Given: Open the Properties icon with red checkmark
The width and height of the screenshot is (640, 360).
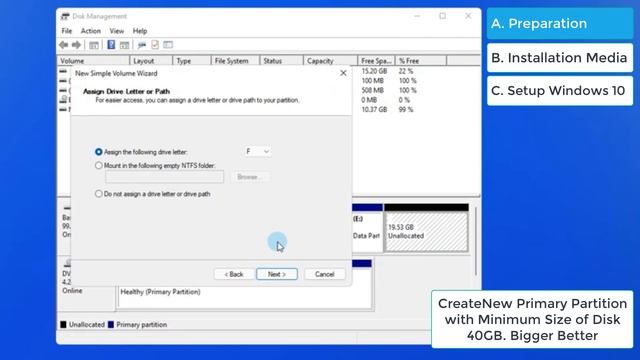Looking at the screenshot, I should (x=155, y=45).
